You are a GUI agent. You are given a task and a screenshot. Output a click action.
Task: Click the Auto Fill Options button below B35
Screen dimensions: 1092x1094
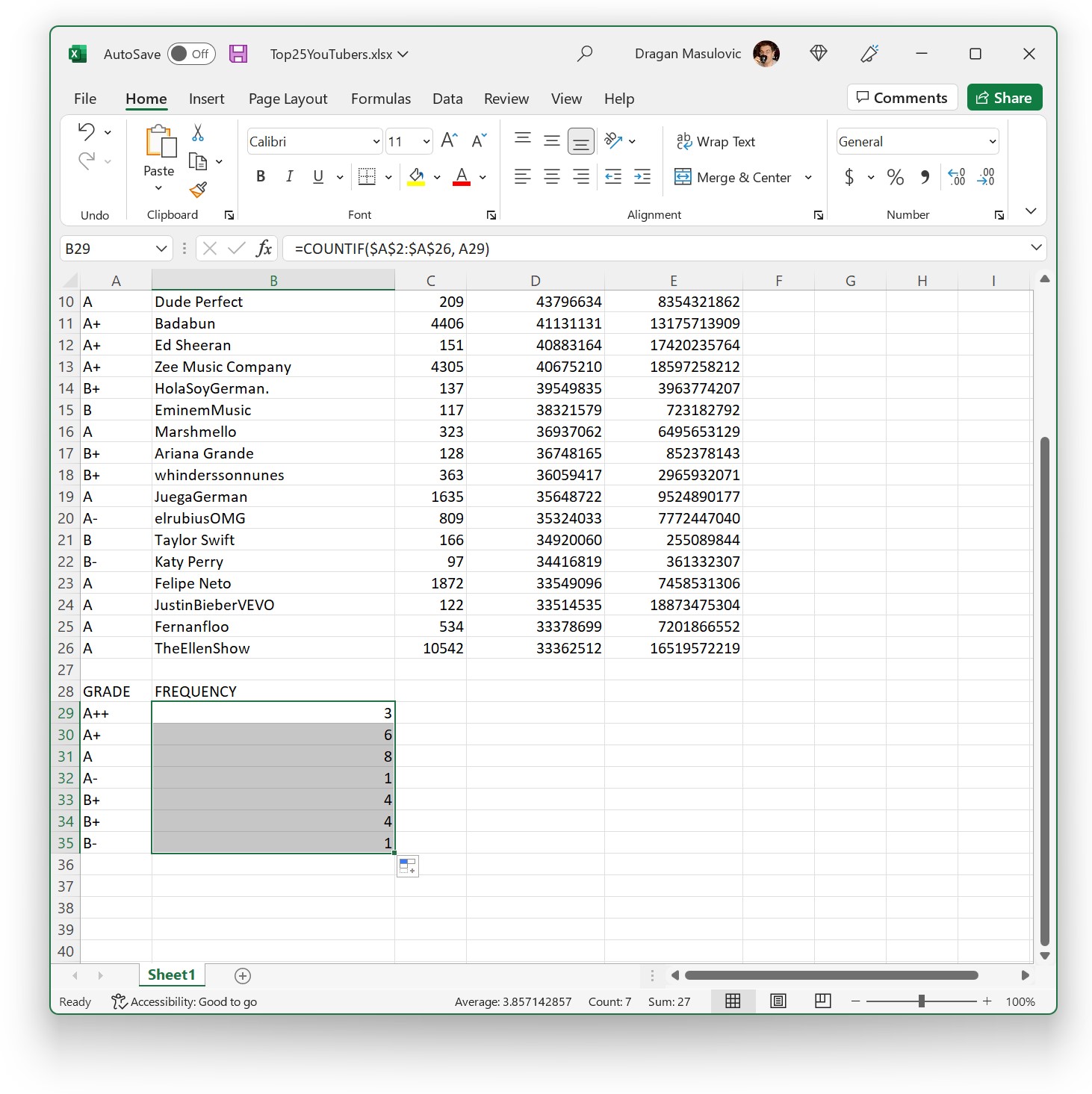[x=408, y=866]
